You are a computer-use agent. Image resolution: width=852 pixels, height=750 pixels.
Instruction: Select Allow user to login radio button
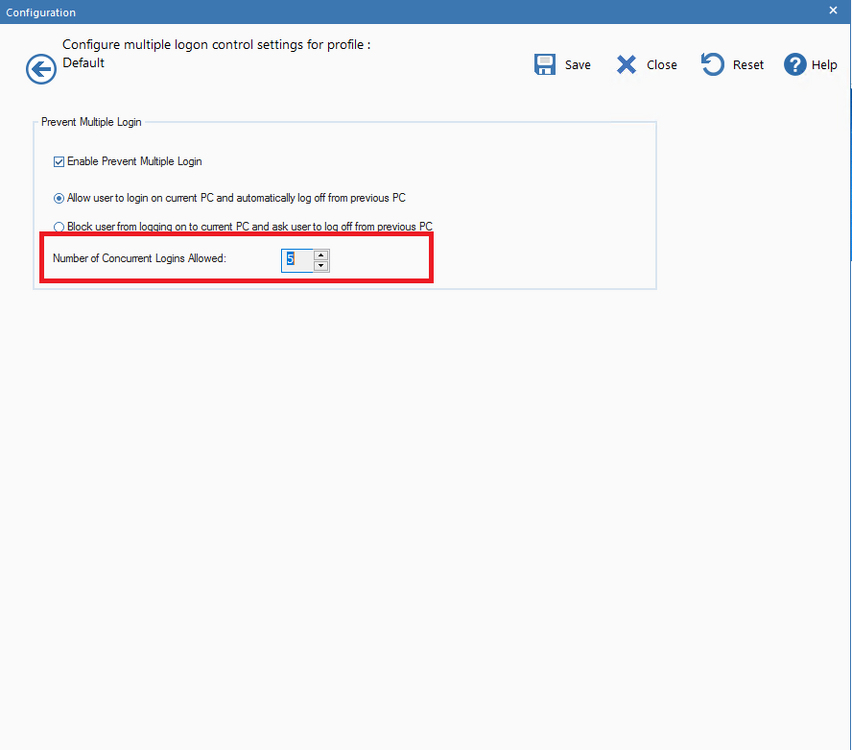(x=59, y=198)
